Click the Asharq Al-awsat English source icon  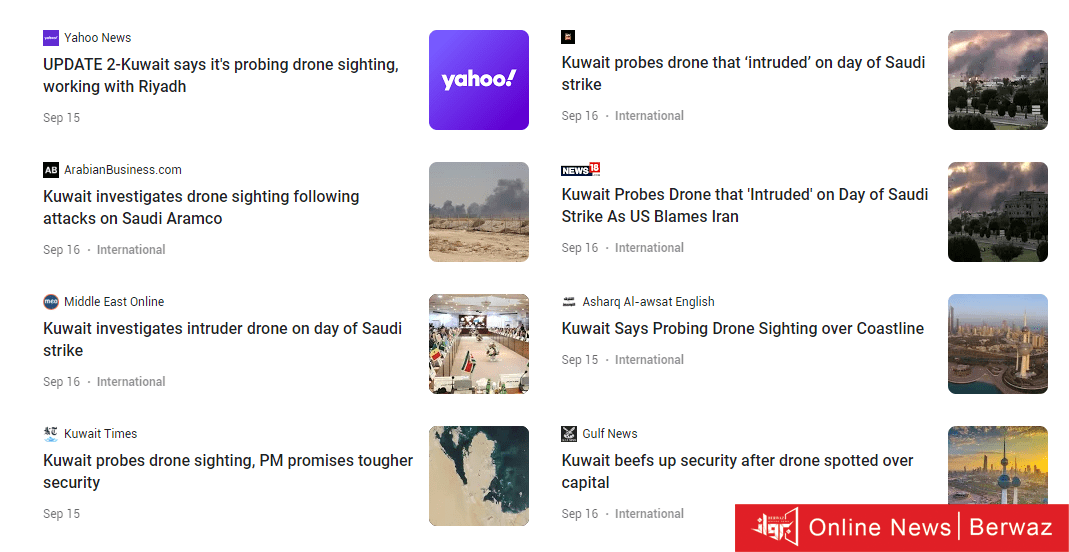[x=569, y=302]
